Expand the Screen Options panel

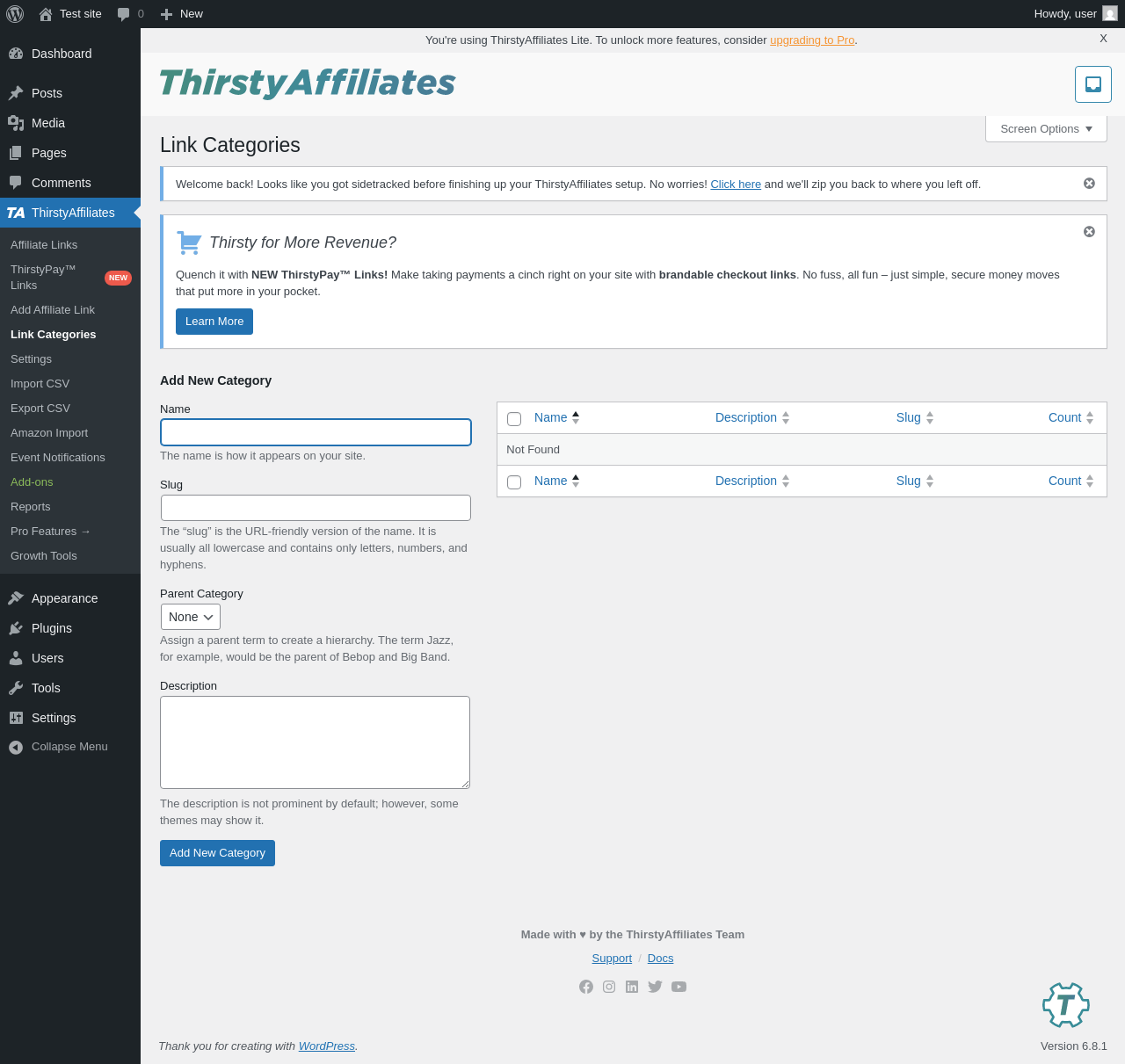tap(1046, 129)
